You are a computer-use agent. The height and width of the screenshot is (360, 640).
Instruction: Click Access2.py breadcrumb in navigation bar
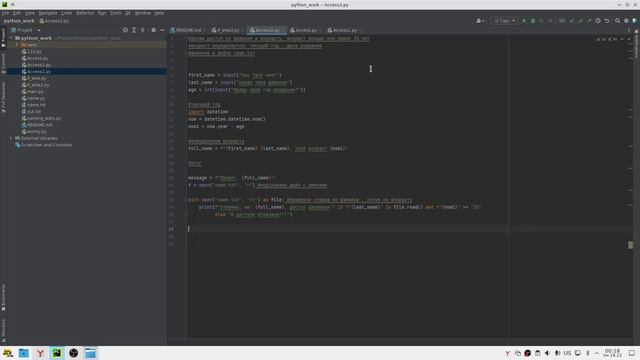(54, 21)
